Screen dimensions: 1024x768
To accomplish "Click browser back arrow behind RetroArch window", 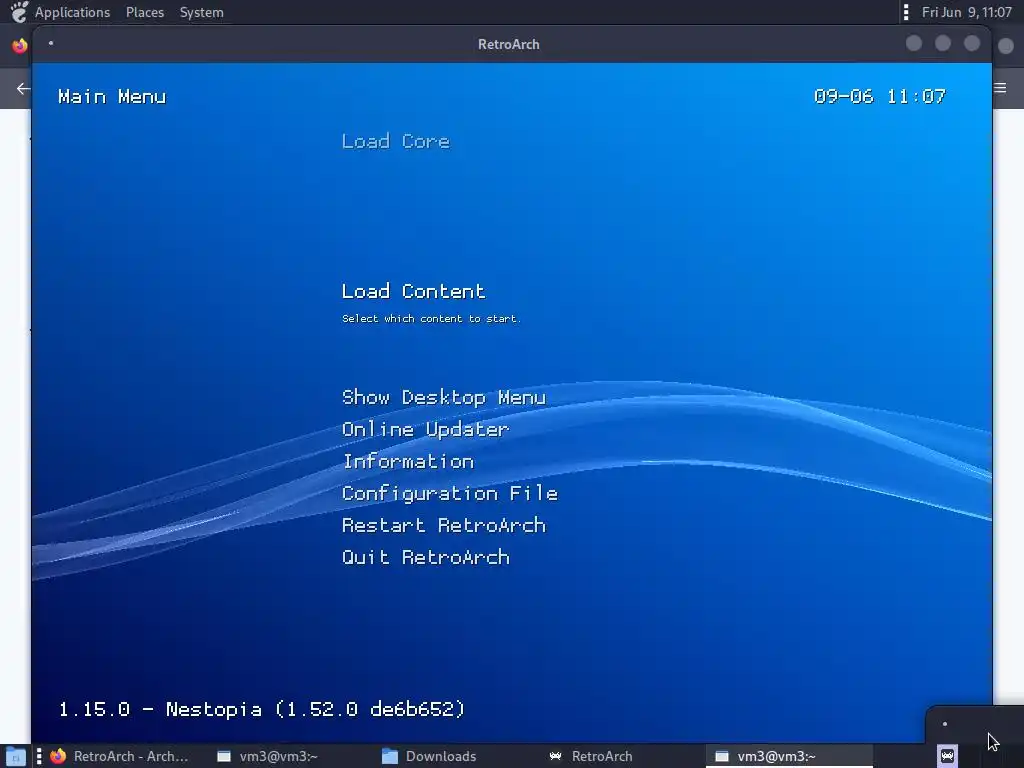I will click(23, 88).
